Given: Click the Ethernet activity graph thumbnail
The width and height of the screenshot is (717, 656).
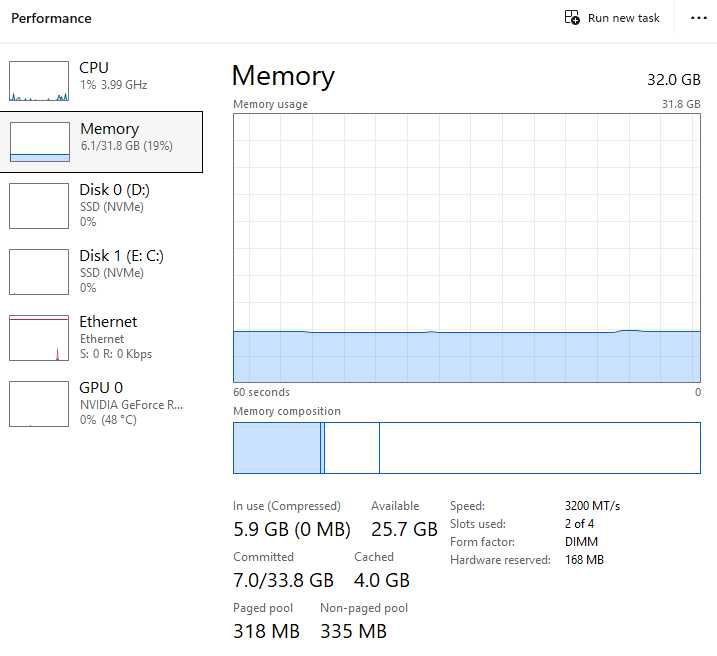Looking at the screenshot, I should pyautogui.click(x=39, y=337).
